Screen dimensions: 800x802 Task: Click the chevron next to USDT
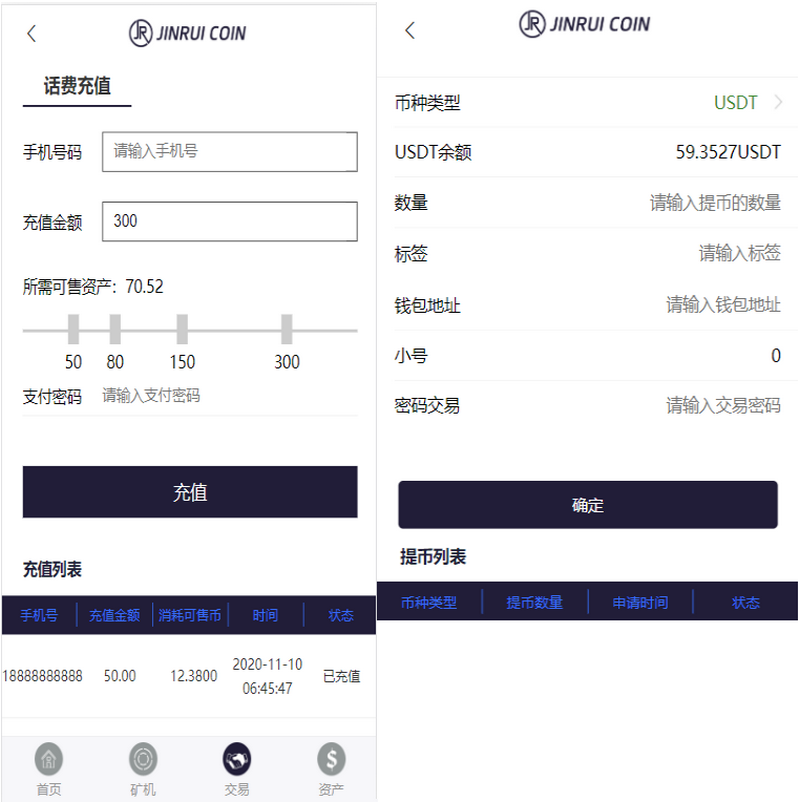tap(779, 102)
